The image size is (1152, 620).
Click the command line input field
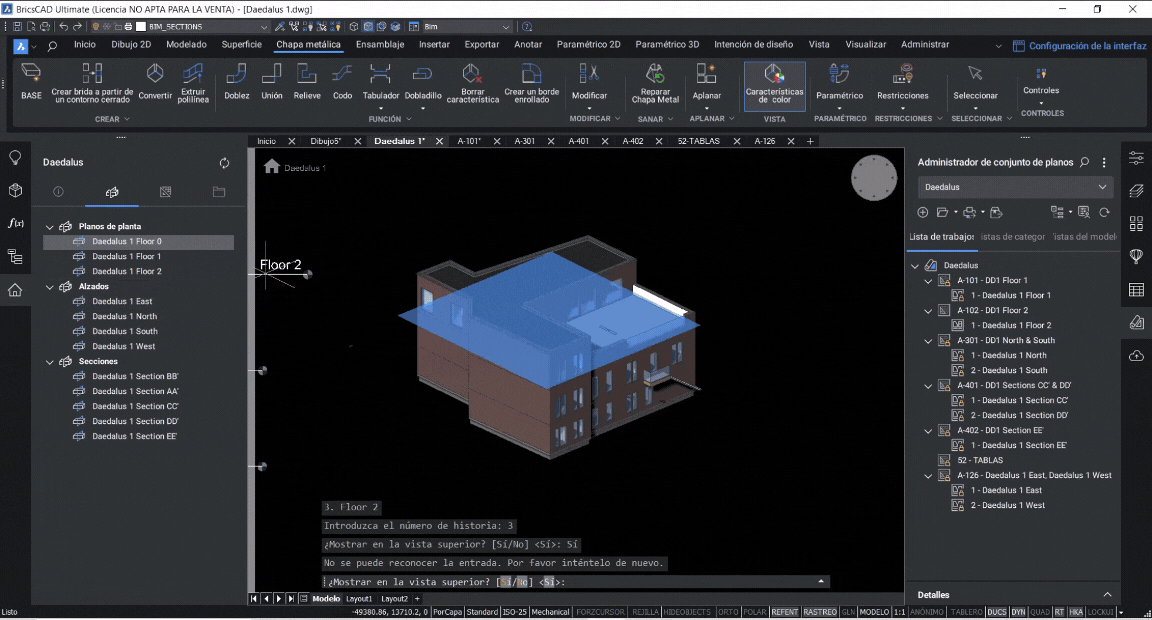point(680,582)
